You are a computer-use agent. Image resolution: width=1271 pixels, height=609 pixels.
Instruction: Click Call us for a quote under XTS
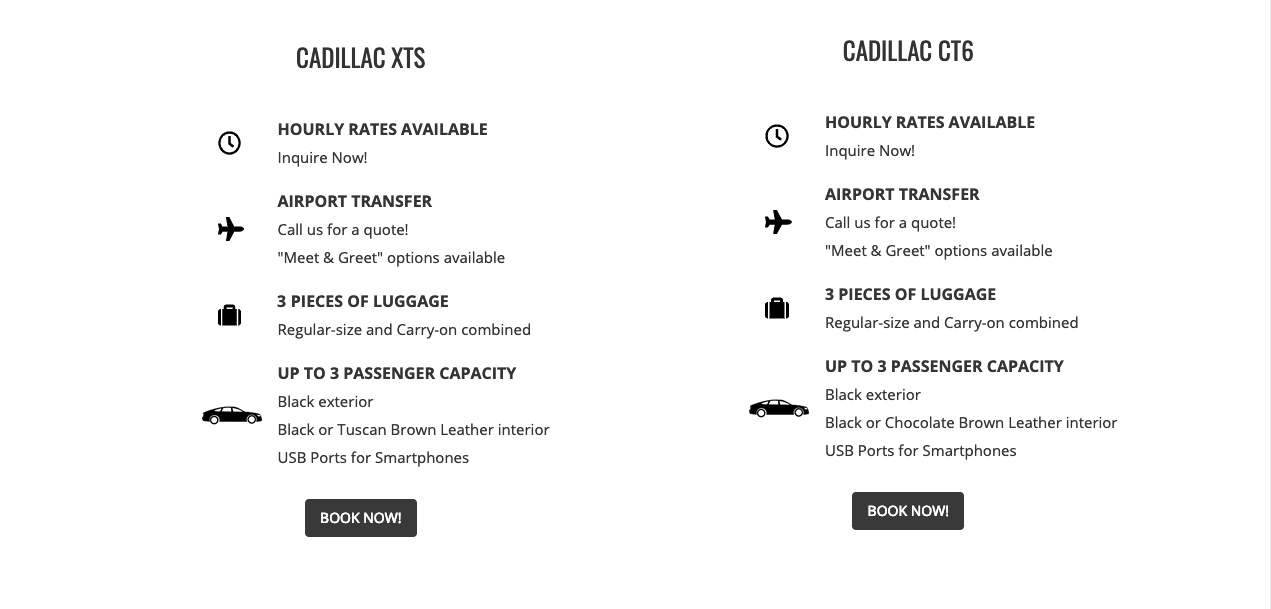342,230
